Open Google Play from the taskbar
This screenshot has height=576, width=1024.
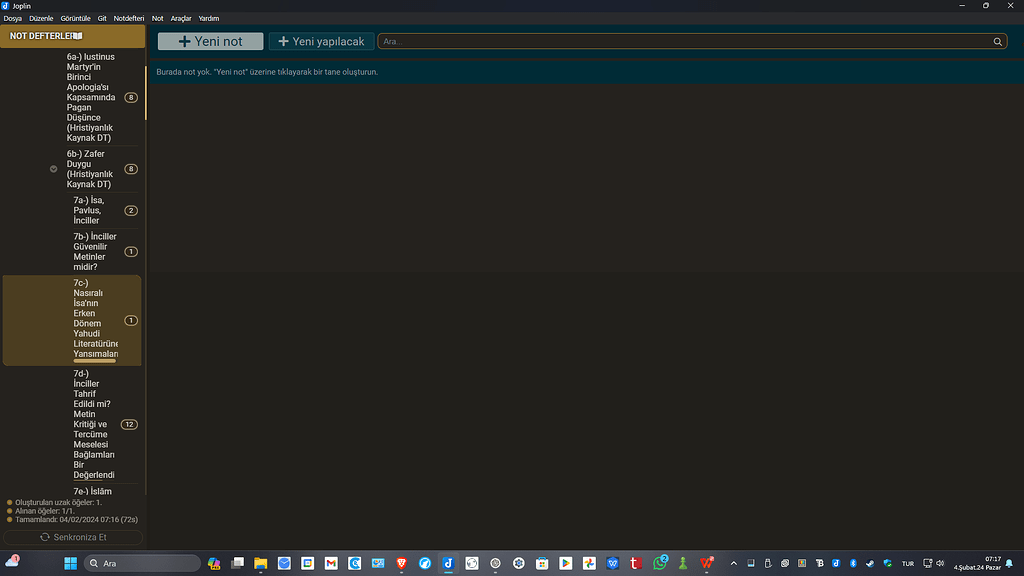[x=565, y=563]
